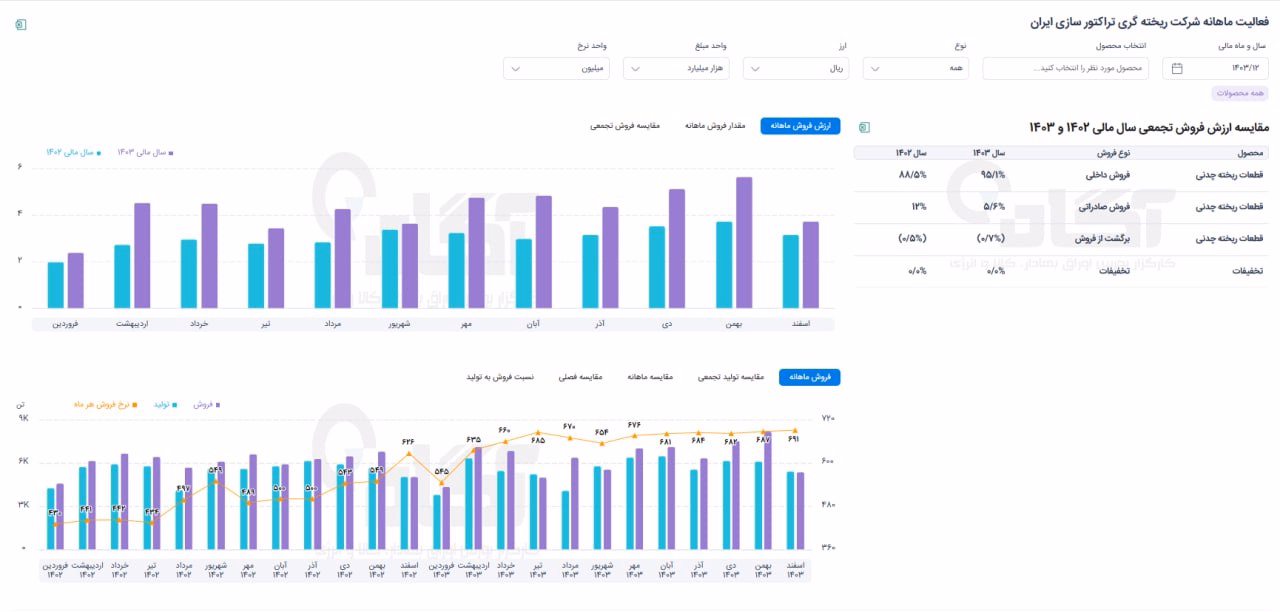Click the '(۰/۷%)' value in the table
The height and width of the screenshot is (612, 1280).
coord(990,239)
